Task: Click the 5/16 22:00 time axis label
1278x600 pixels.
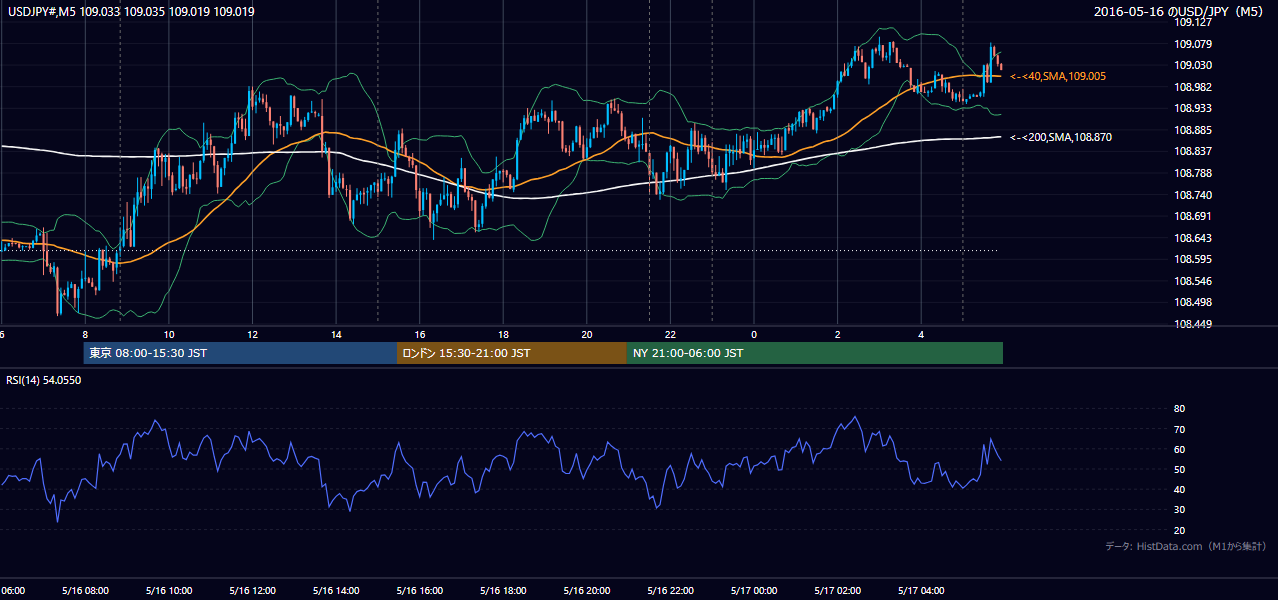Action: pyautogui.click(x=671, y=590)
